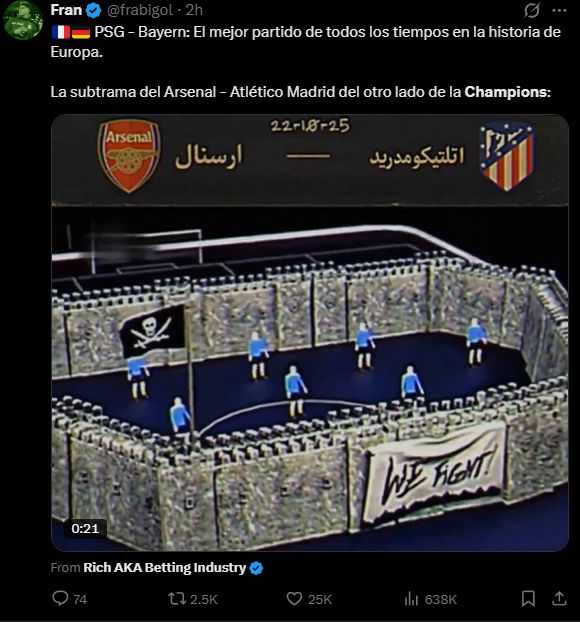Like the tweet with heart icon
Viewport: 580px width, 622px height.
294,599
